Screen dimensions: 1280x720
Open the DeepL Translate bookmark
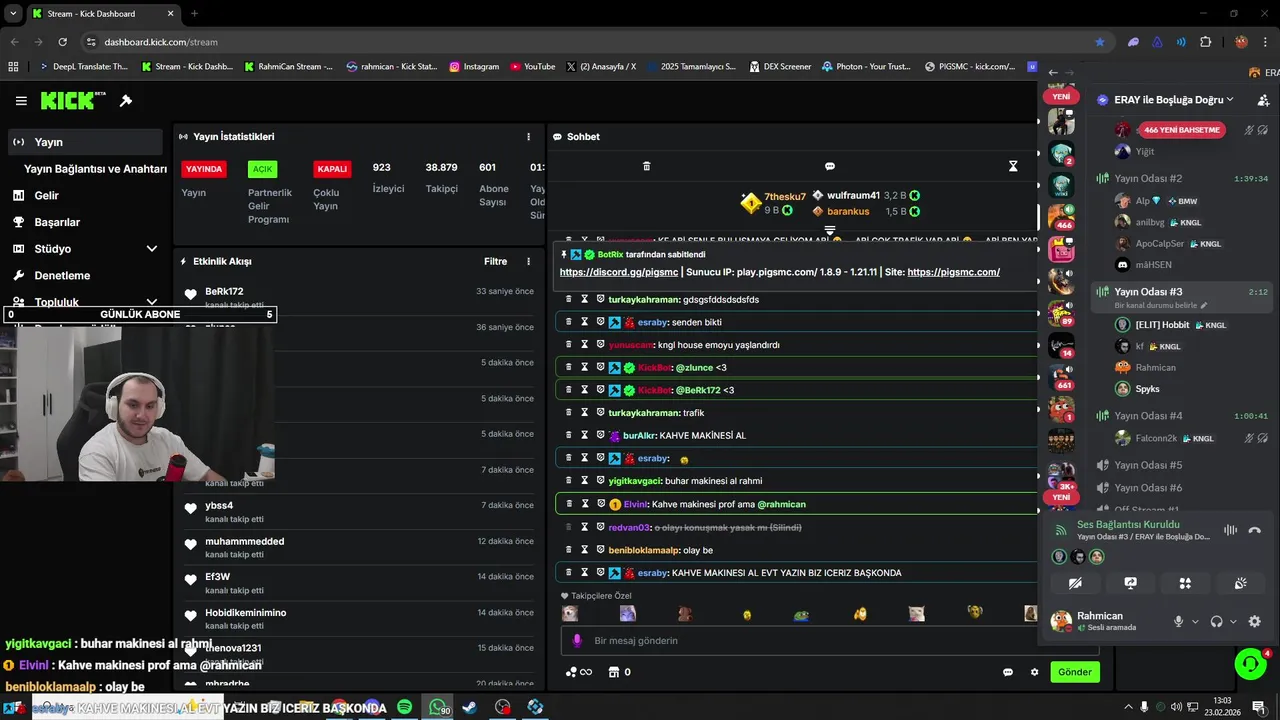click(x=83, y=67)
